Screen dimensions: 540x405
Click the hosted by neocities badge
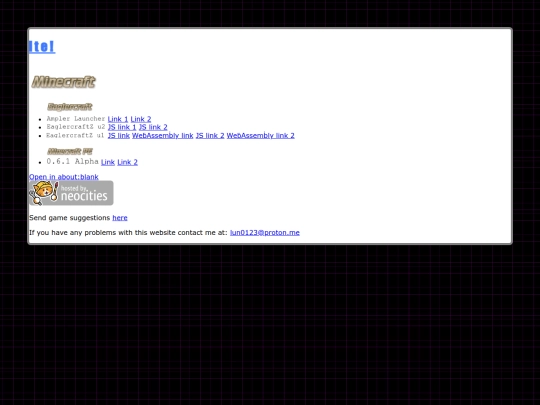[x=71, y=193]
